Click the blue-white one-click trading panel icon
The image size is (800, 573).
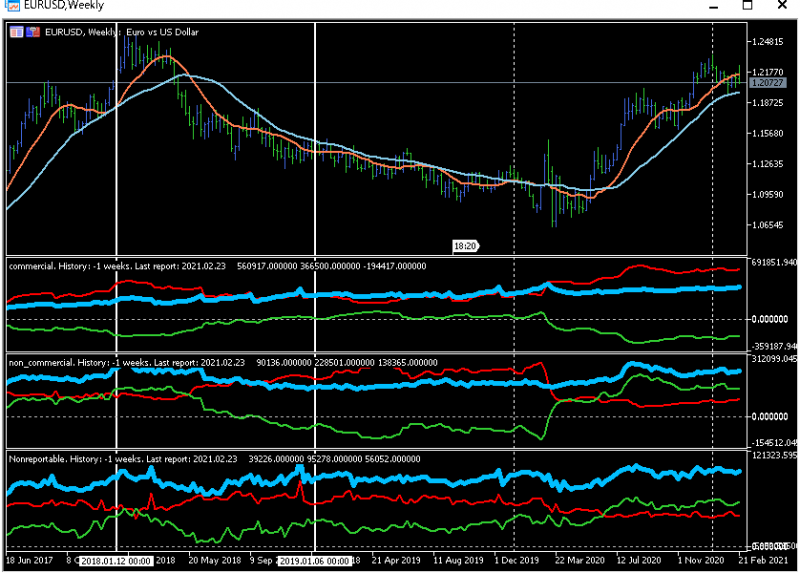pyautogui.click(x=16, y=32)
